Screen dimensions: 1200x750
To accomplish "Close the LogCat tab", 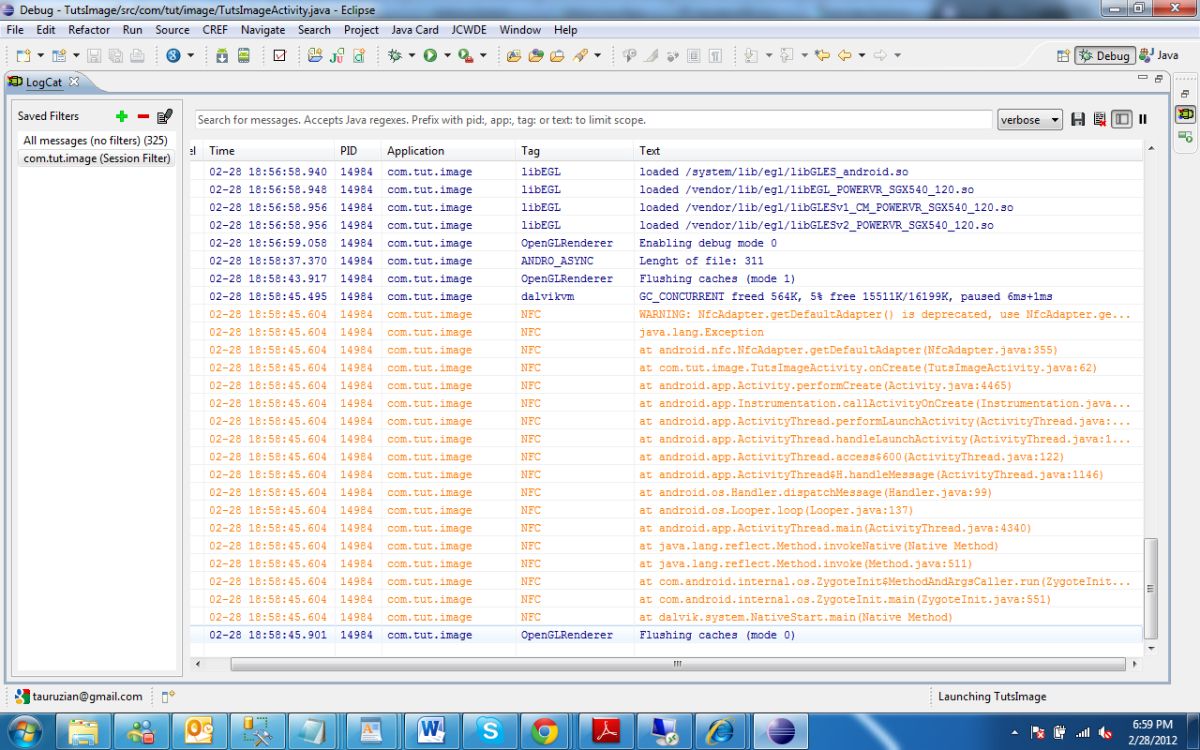I will click(73, 82).
